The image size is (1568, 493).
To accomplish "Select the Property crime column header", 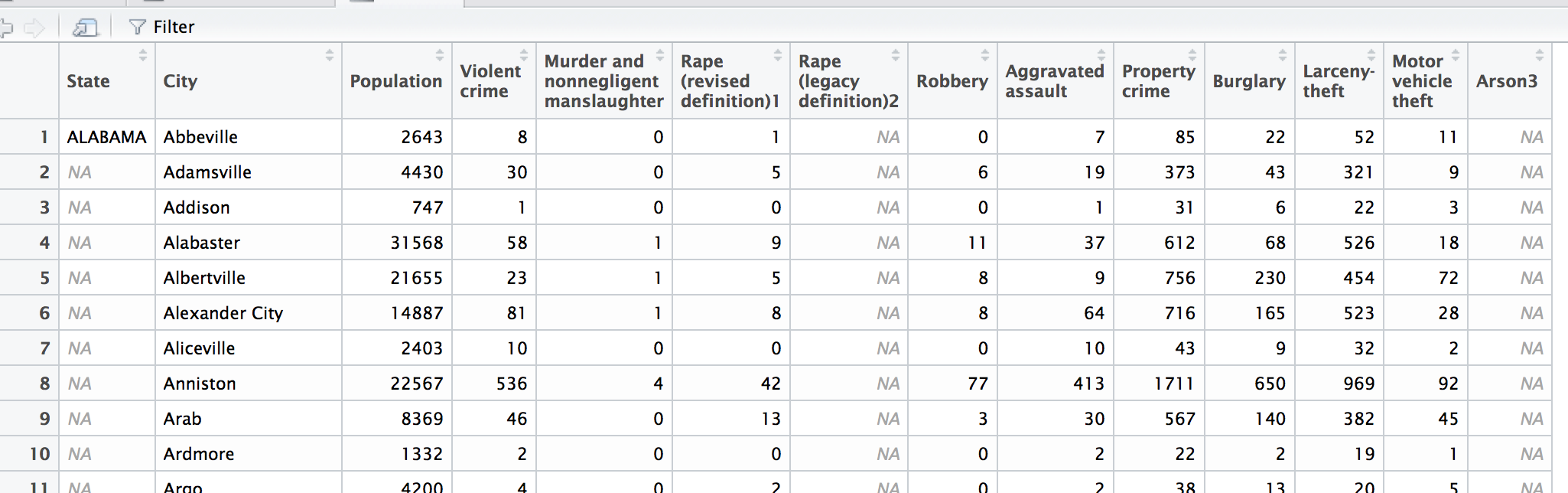I will point(1157,81).
